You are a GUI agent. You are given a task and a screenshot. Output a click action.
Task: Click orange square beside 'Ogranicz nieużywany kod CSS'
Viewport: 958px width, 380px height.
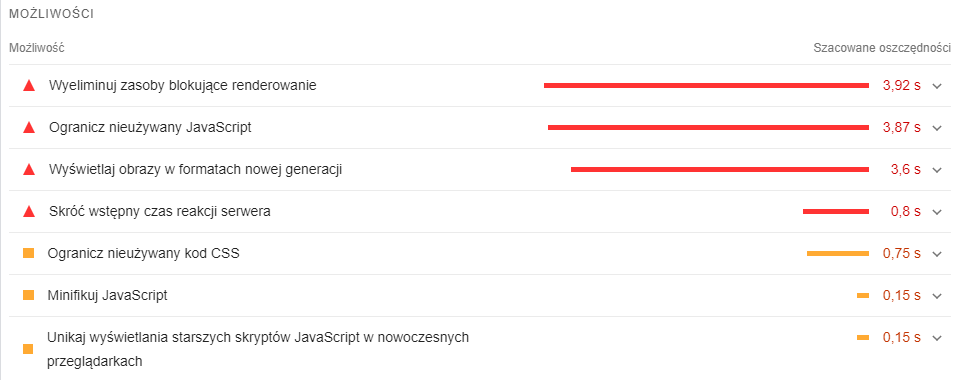click(28, 253)
